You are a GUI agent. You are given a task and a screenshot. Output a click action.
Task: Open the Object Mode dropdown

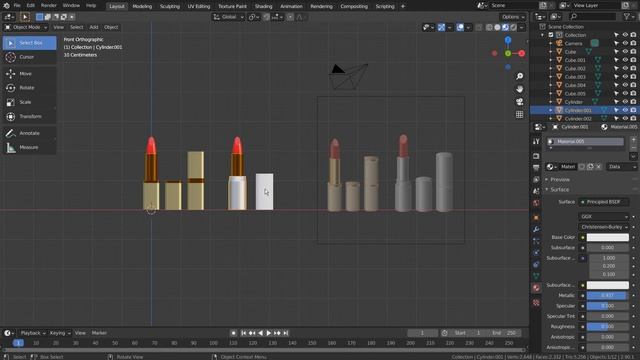click(x=25, y=27)
